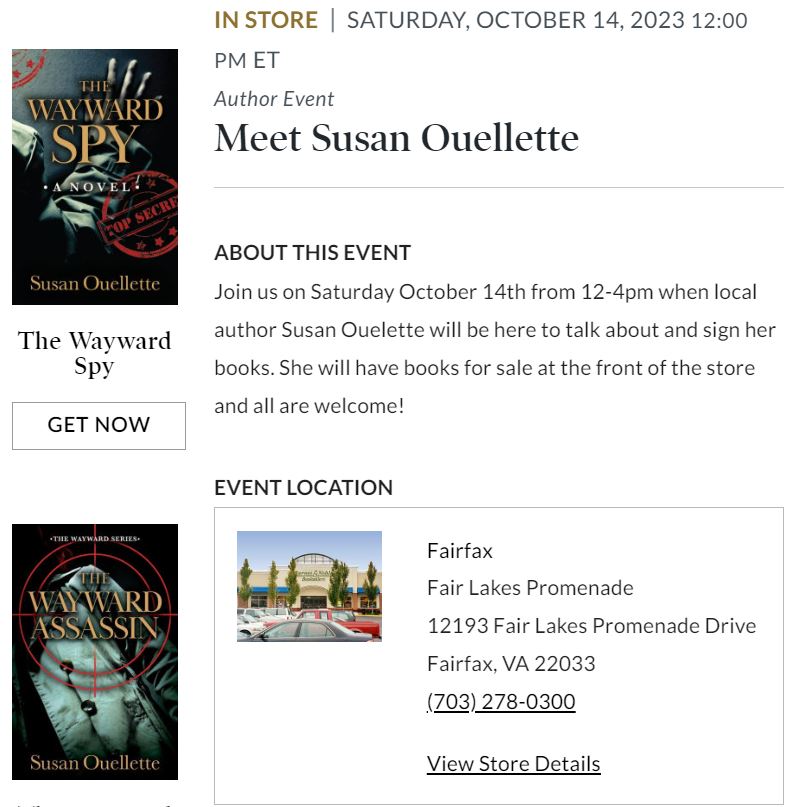The width and height of the screenshot is (785, 807).
Task: Click the EVENT LOCATION heading
Action: (x=303, y=488)
